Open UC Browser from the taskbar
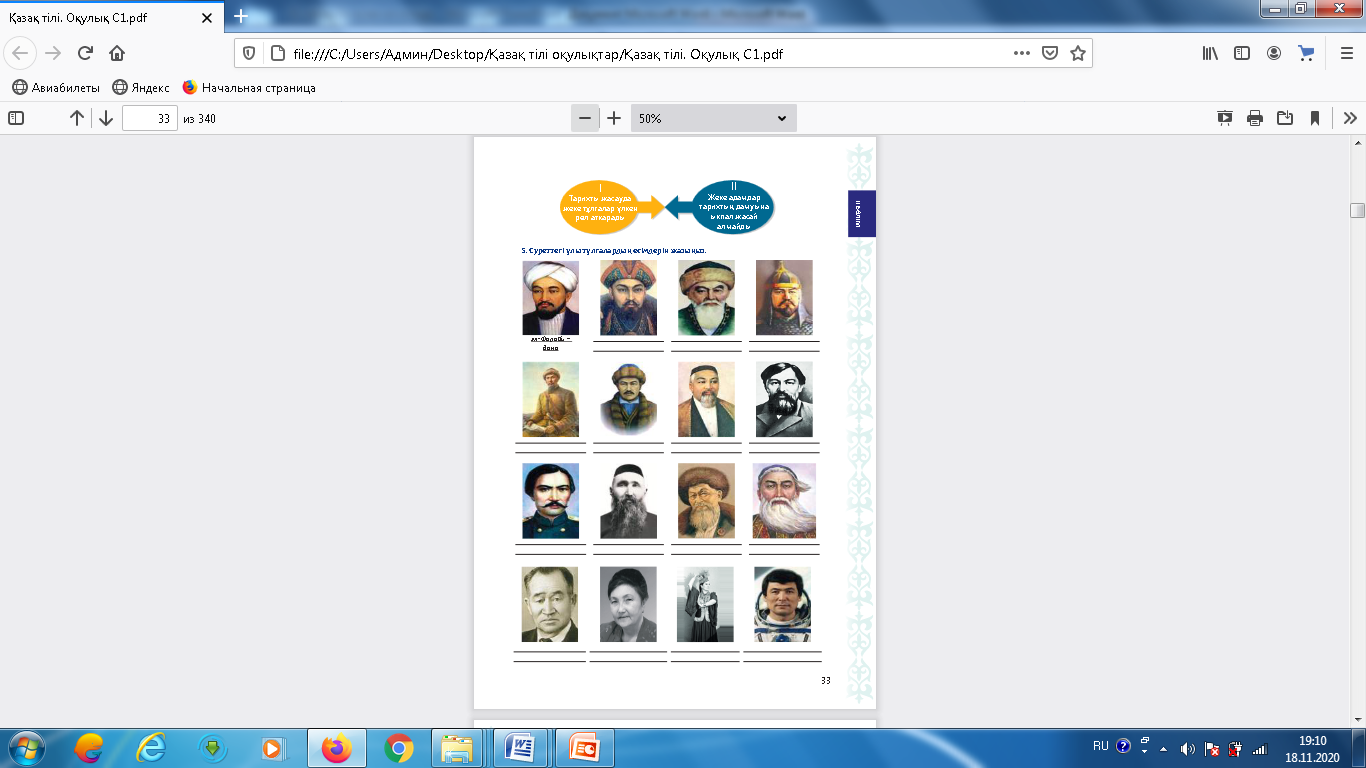This screenshot has height=768, width=1366. [89, 748]
